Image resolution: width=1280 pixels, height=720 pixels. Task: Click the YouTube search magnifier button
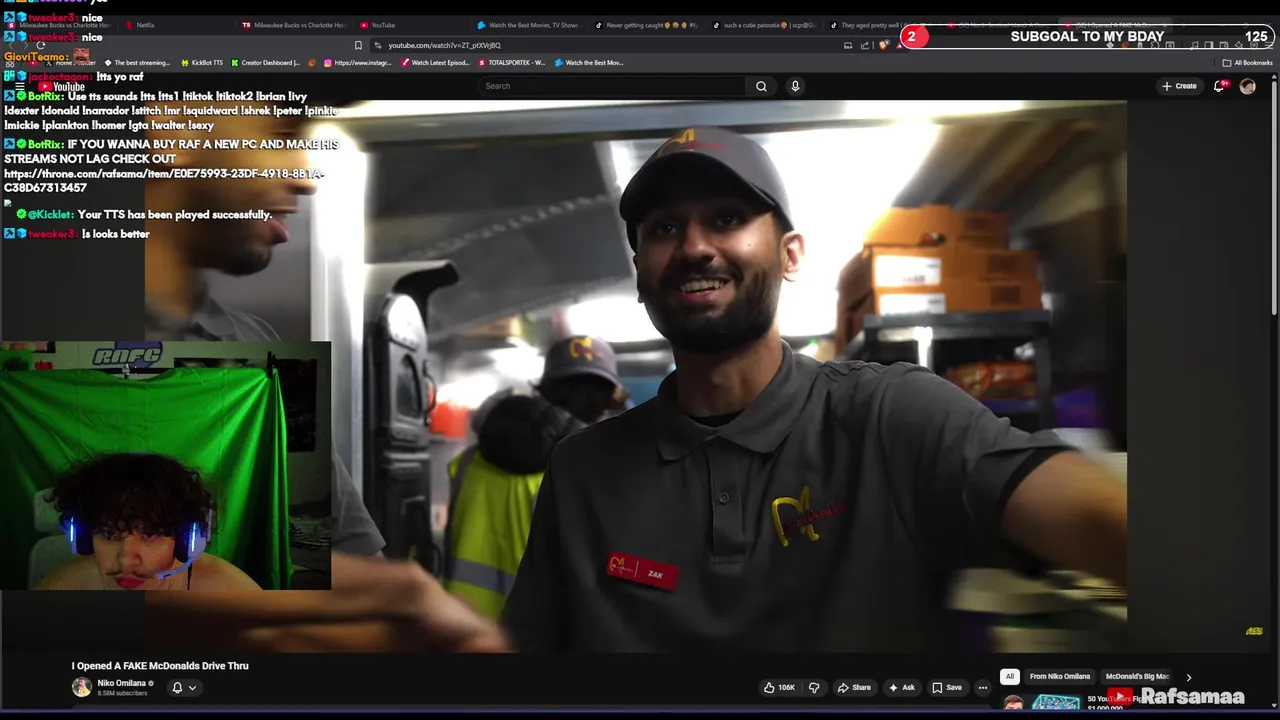[x=761, y=86]
